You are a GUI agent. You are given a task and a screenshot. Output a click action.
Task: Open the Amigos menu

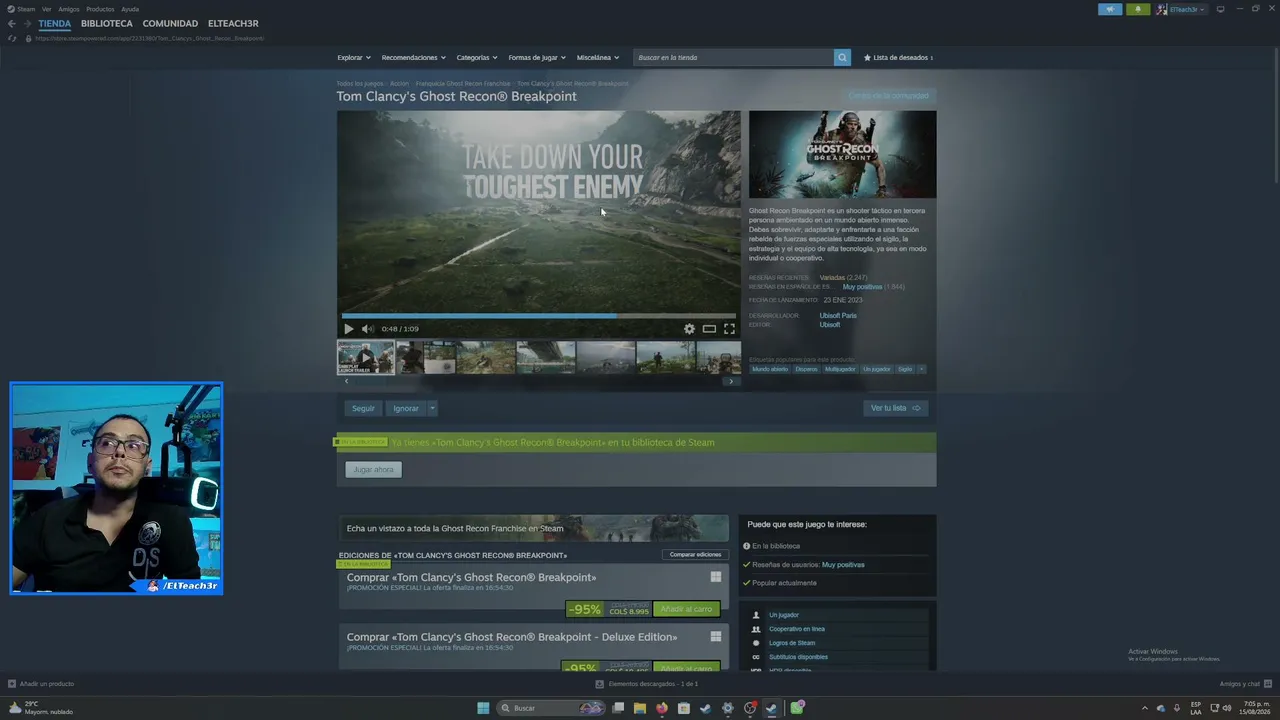tap(69, 9)
